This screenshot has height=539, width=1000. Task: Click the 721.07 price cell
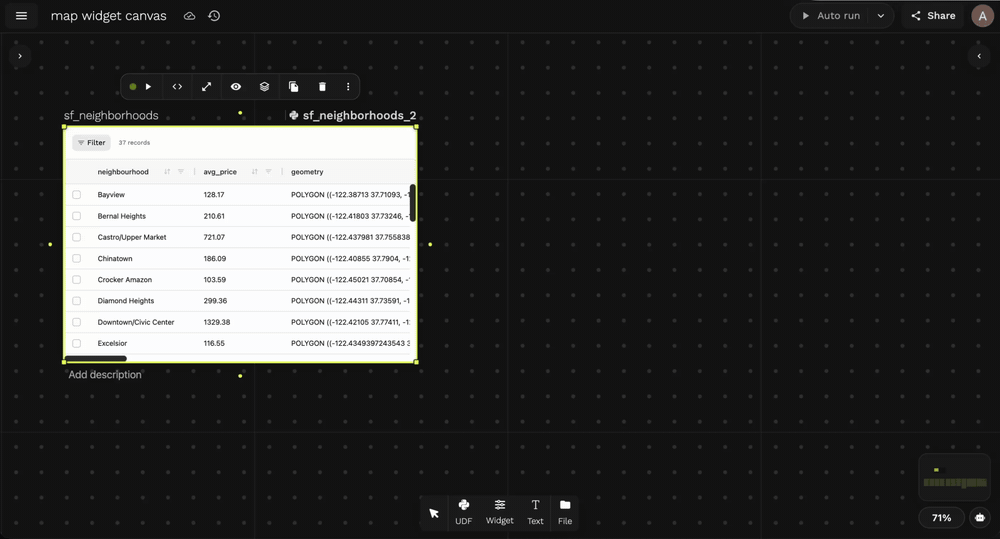coord(214,237)
